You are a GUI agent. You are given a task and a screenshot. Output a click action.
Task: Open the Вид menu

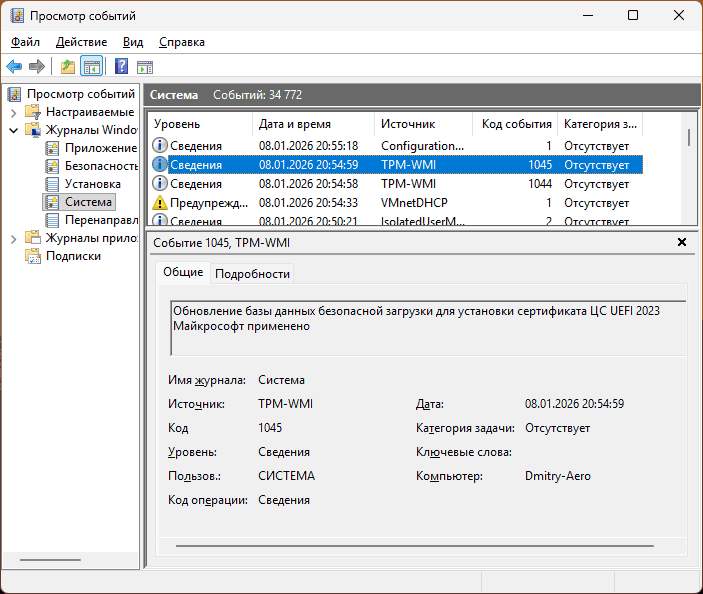(133, 42)
